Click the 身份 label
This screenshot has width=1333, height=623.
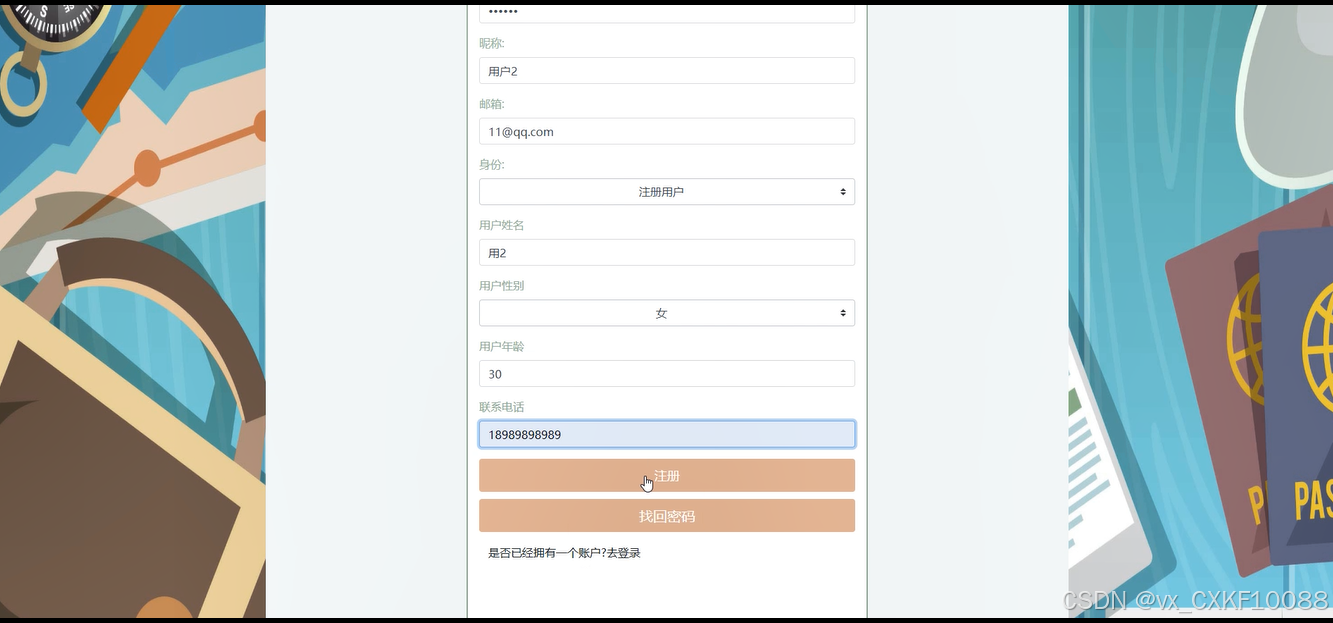(492, 165)
